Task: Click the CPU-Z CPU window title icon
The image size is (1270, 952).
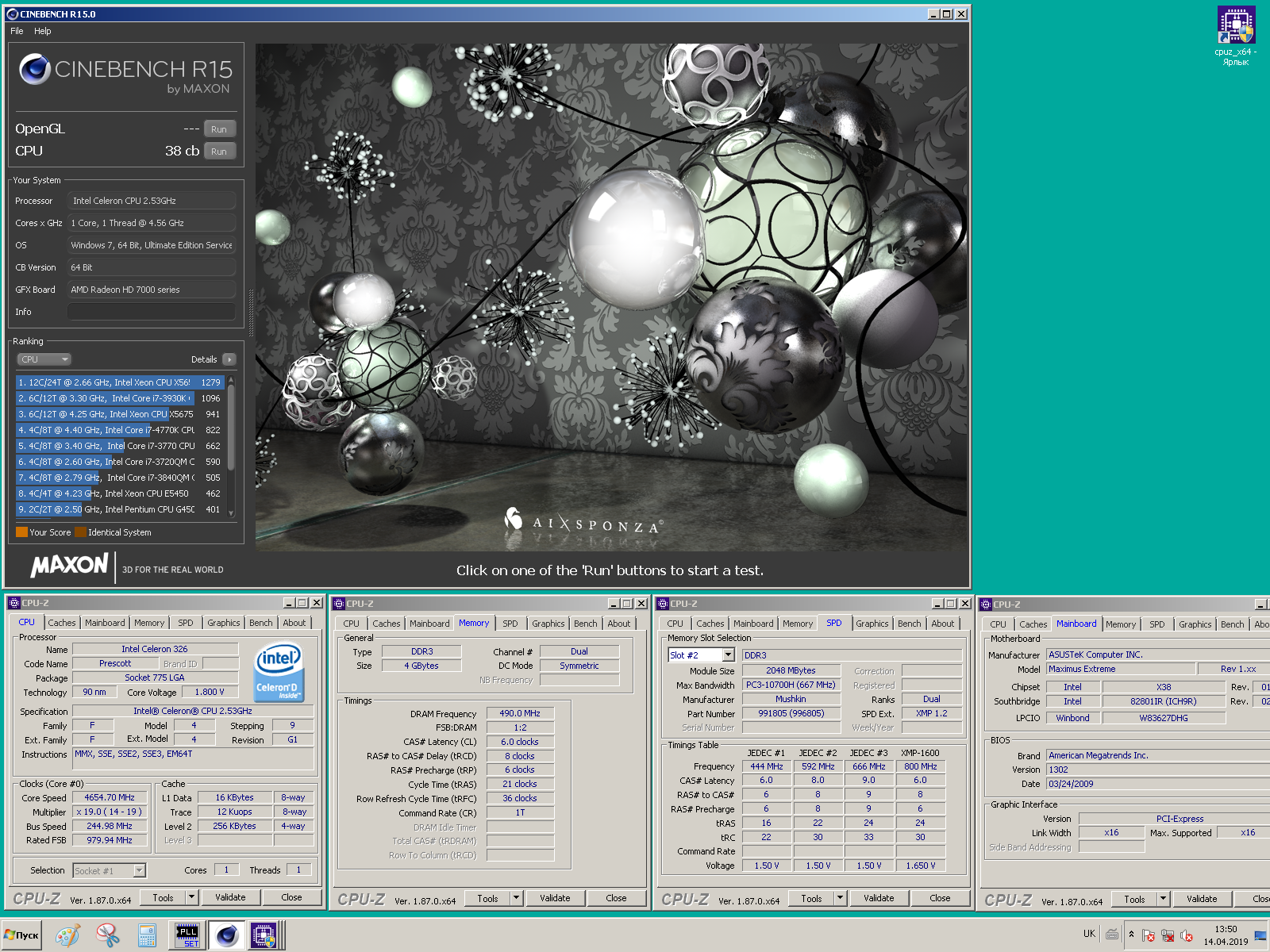Action: tap(14, 603)
